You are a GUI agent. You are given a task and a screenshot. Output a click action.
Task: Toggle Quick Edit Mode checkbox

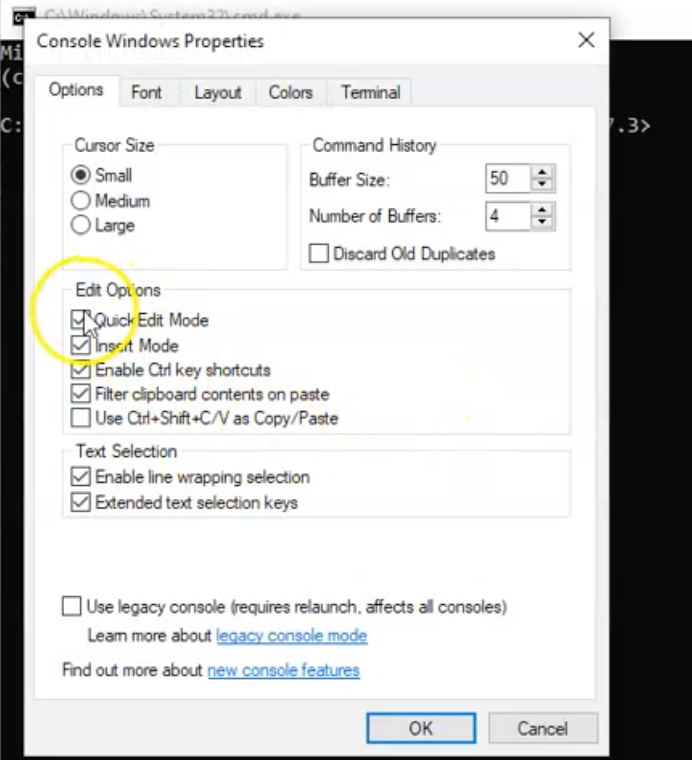coord(81,320)
